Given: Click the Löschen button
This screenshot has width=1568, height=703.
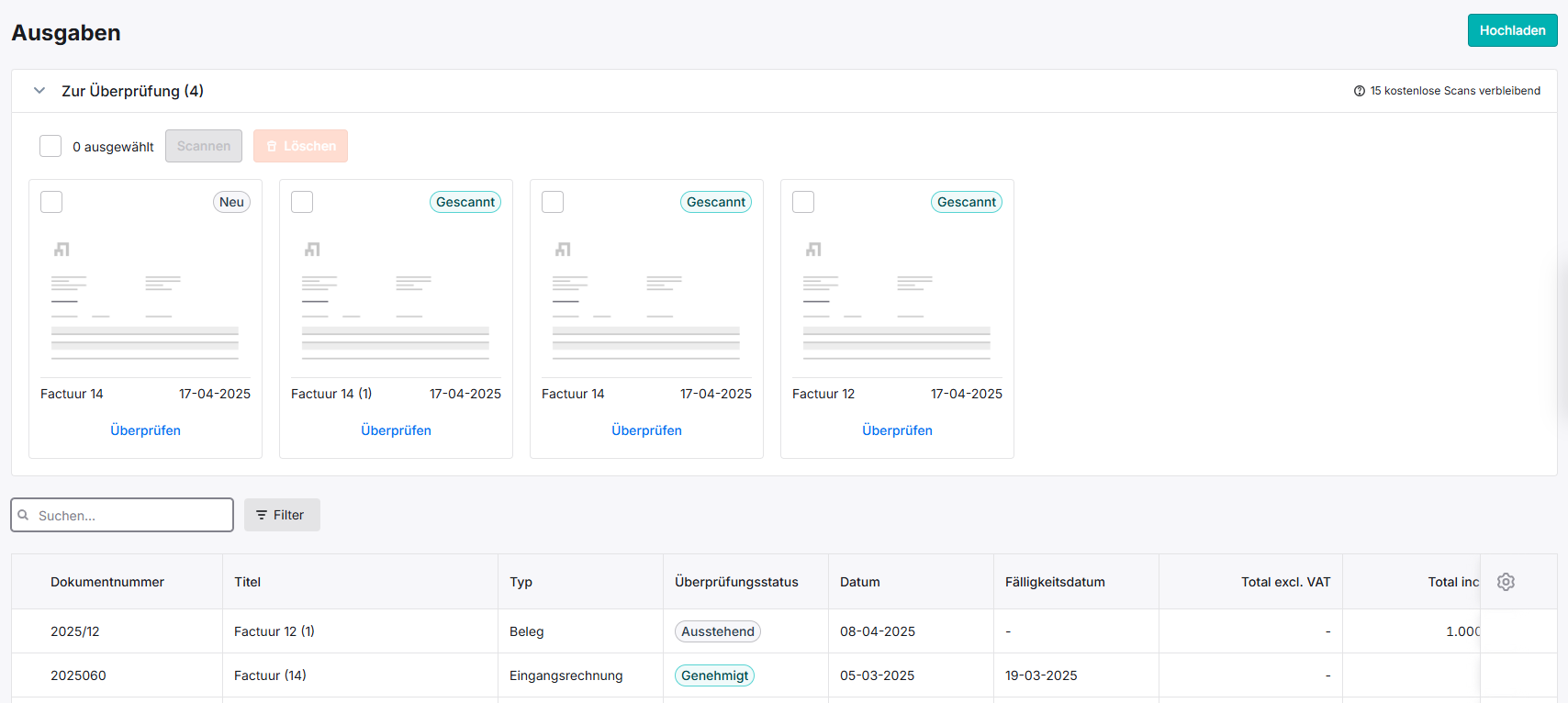Looking at the screenshot, I should pos(300,146).
